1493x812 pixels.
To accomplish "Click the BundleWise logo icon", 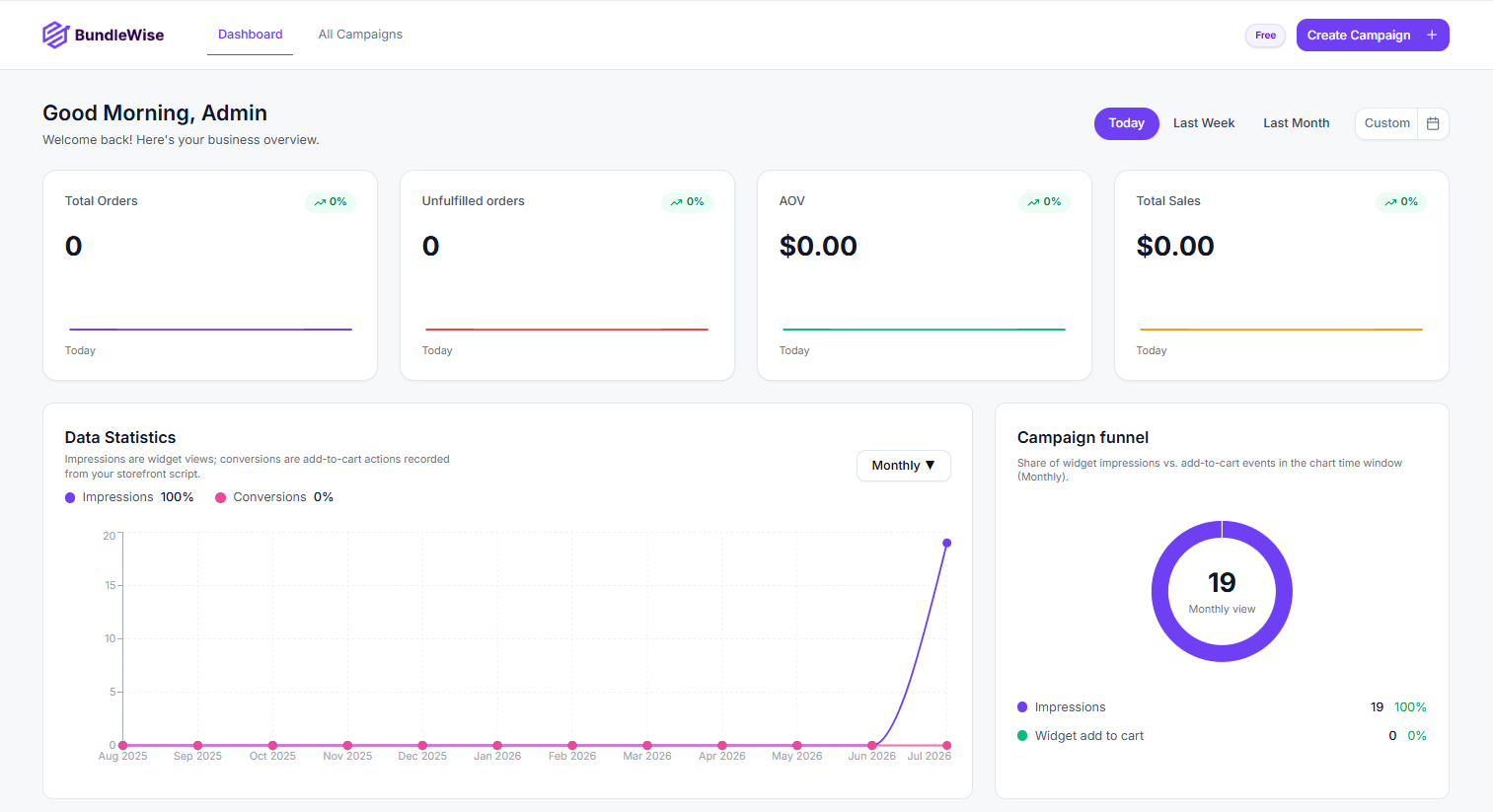I will (x=55, y=35).
